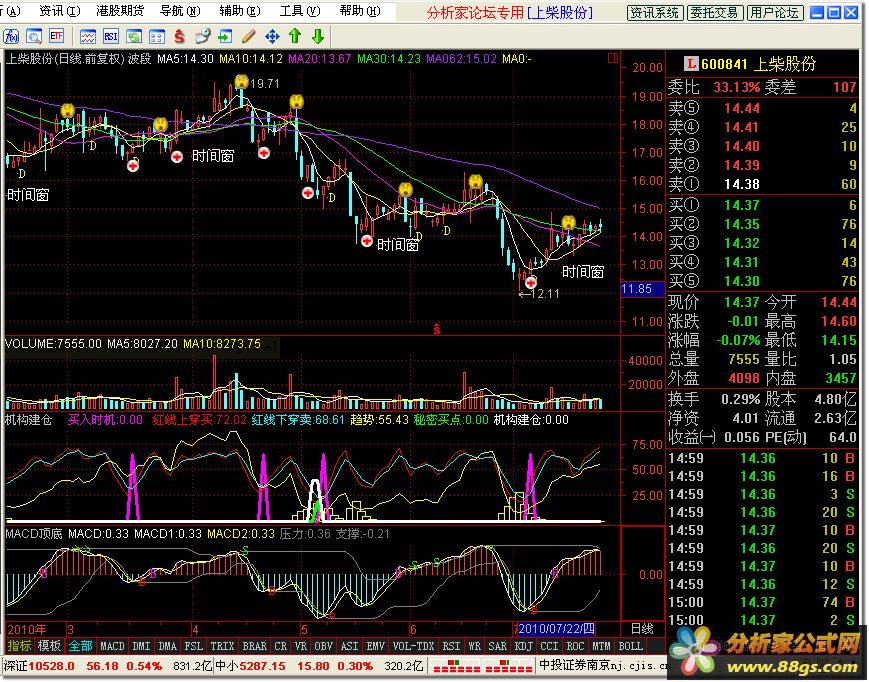
Task: Click the red L badge beside 600841
Action: coord(691,64)
